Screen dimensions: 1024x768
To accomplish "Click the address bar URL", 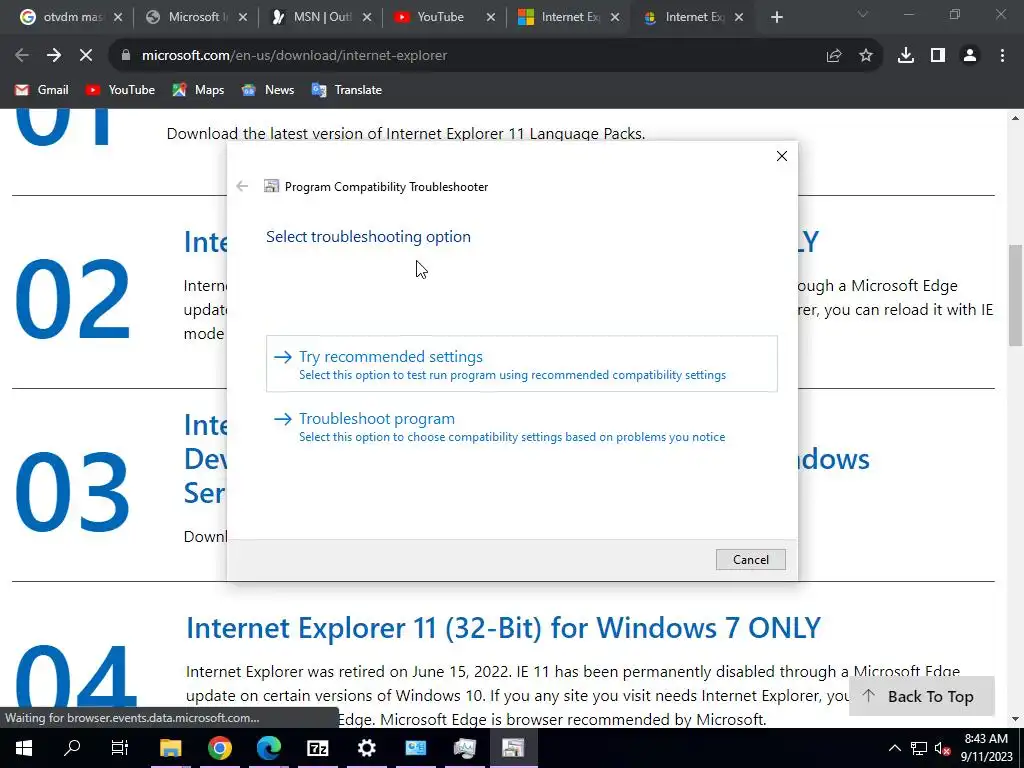I will [295, 56].
